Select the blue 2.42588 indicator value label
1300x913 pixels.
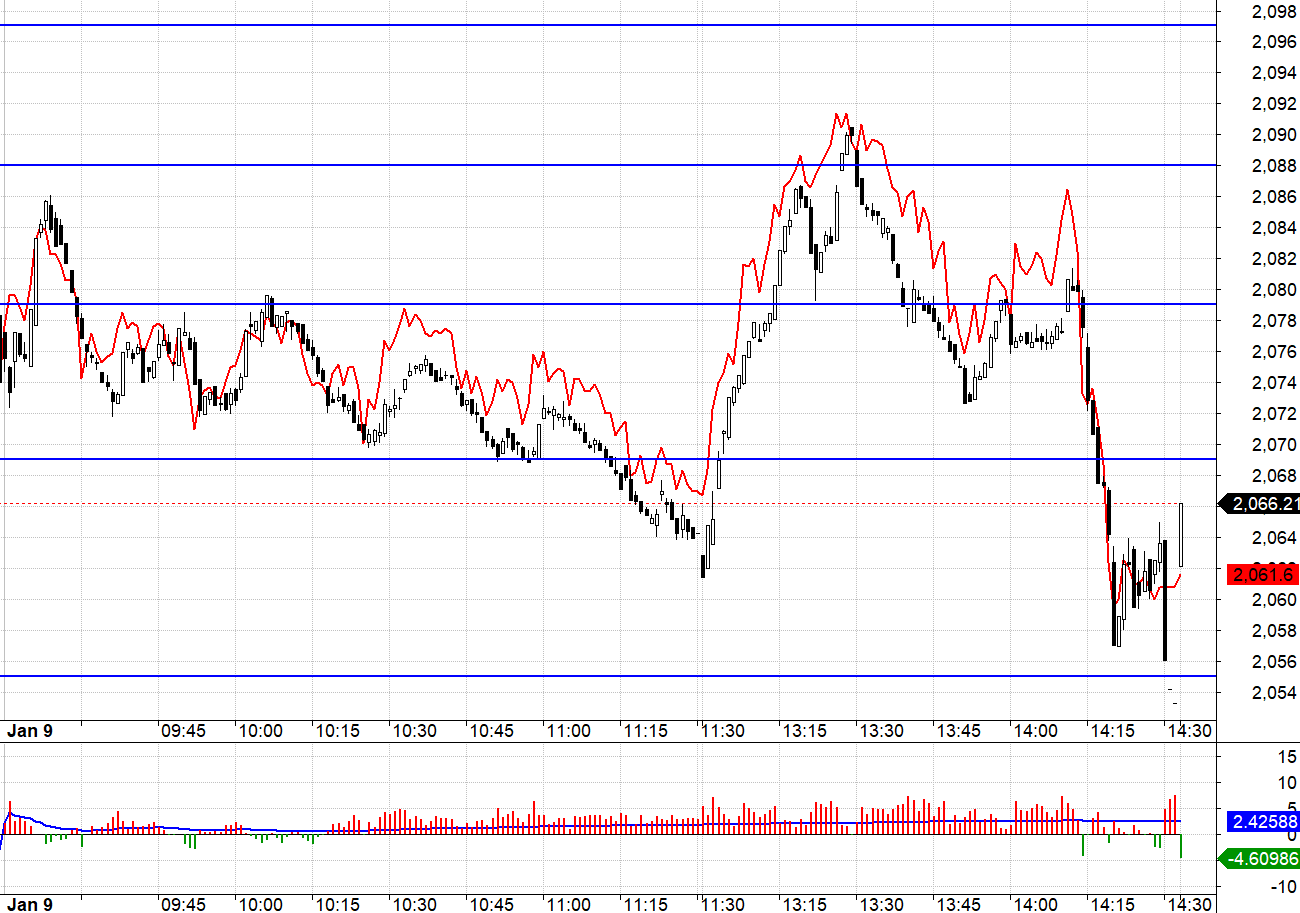click(1264, 821)
